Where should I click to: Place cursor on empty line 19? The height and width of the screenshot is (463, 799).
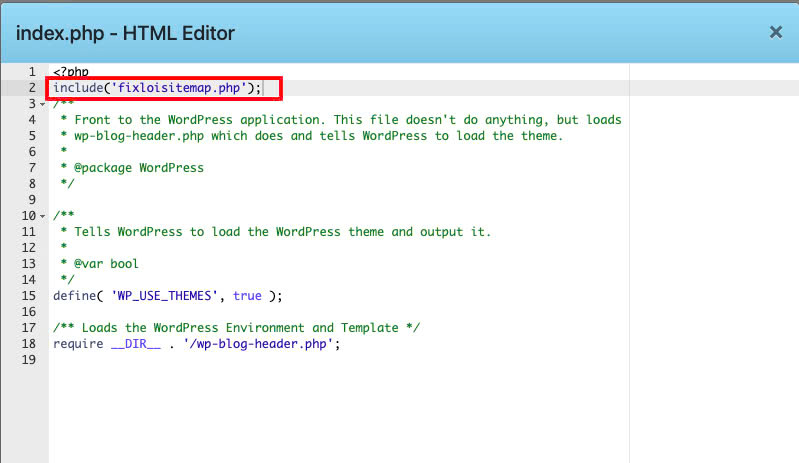[200, 360]
